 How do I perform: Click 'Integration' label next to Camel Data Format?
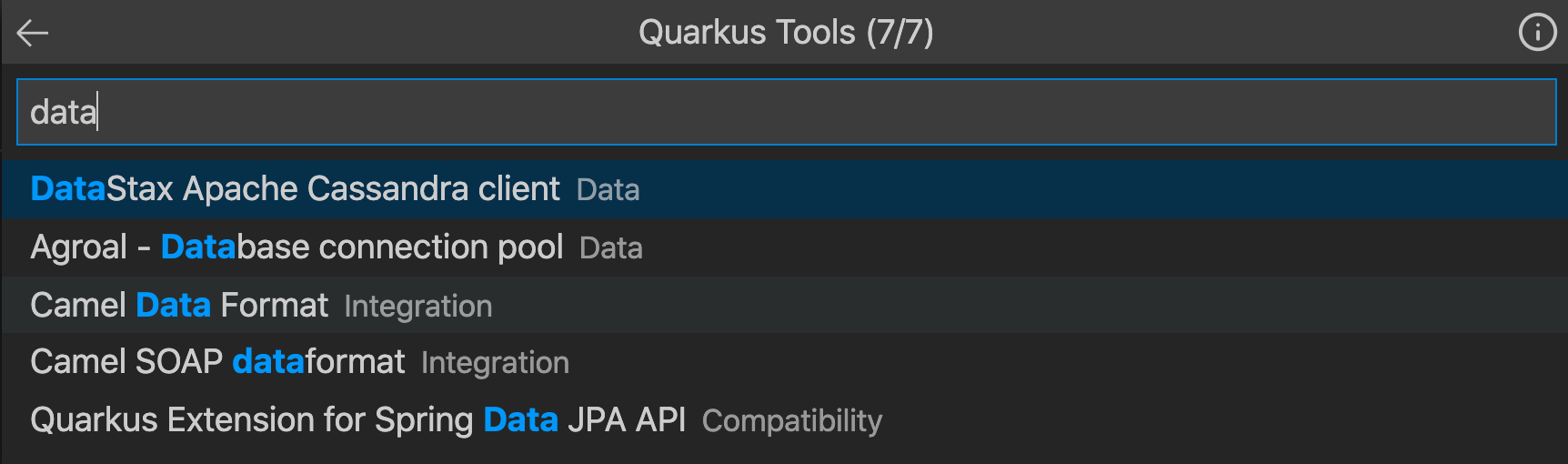click(418, 307)
